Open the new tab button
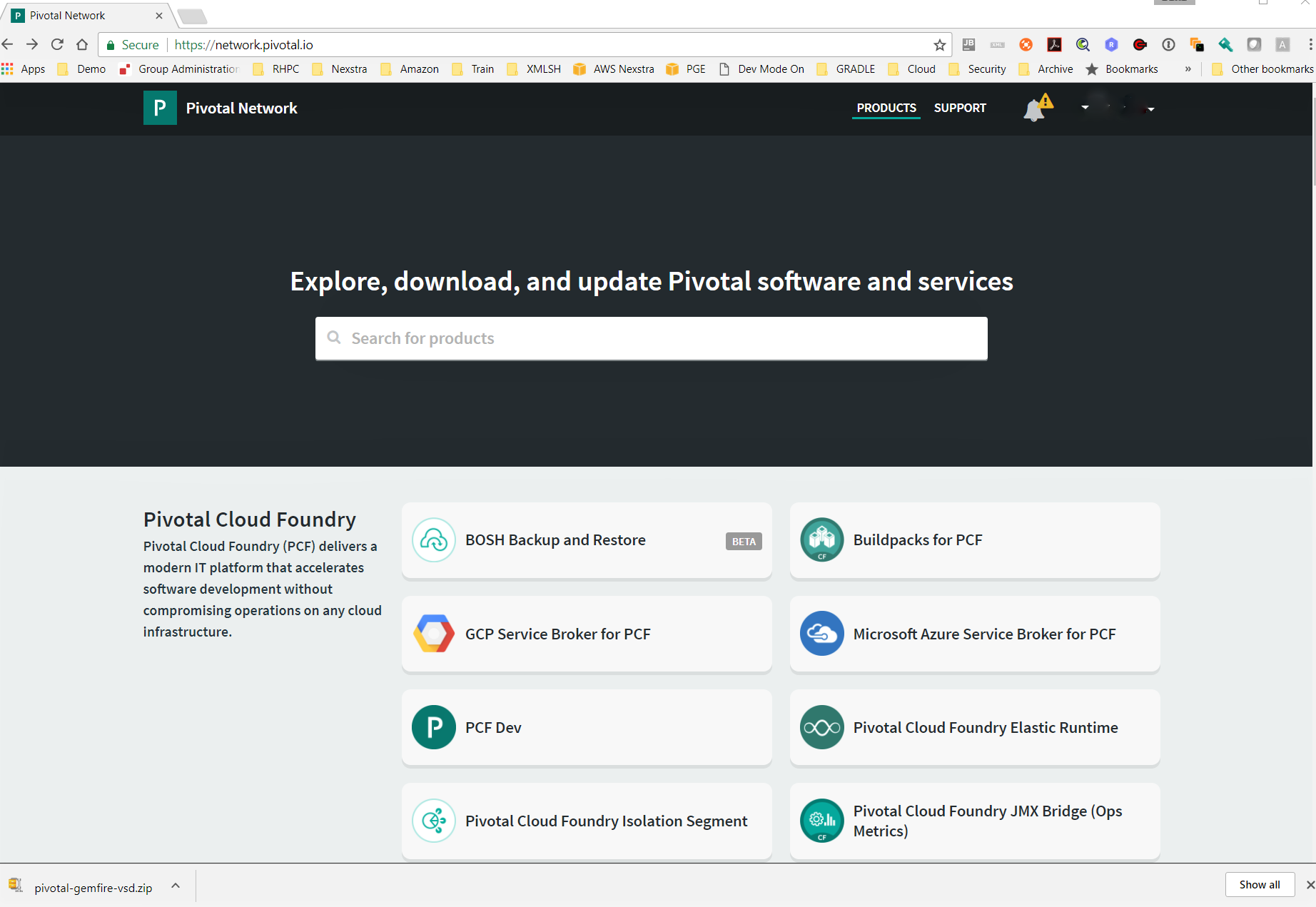Image resolution: width=1316 pixels, height=907 pixels. coord(192,16)
